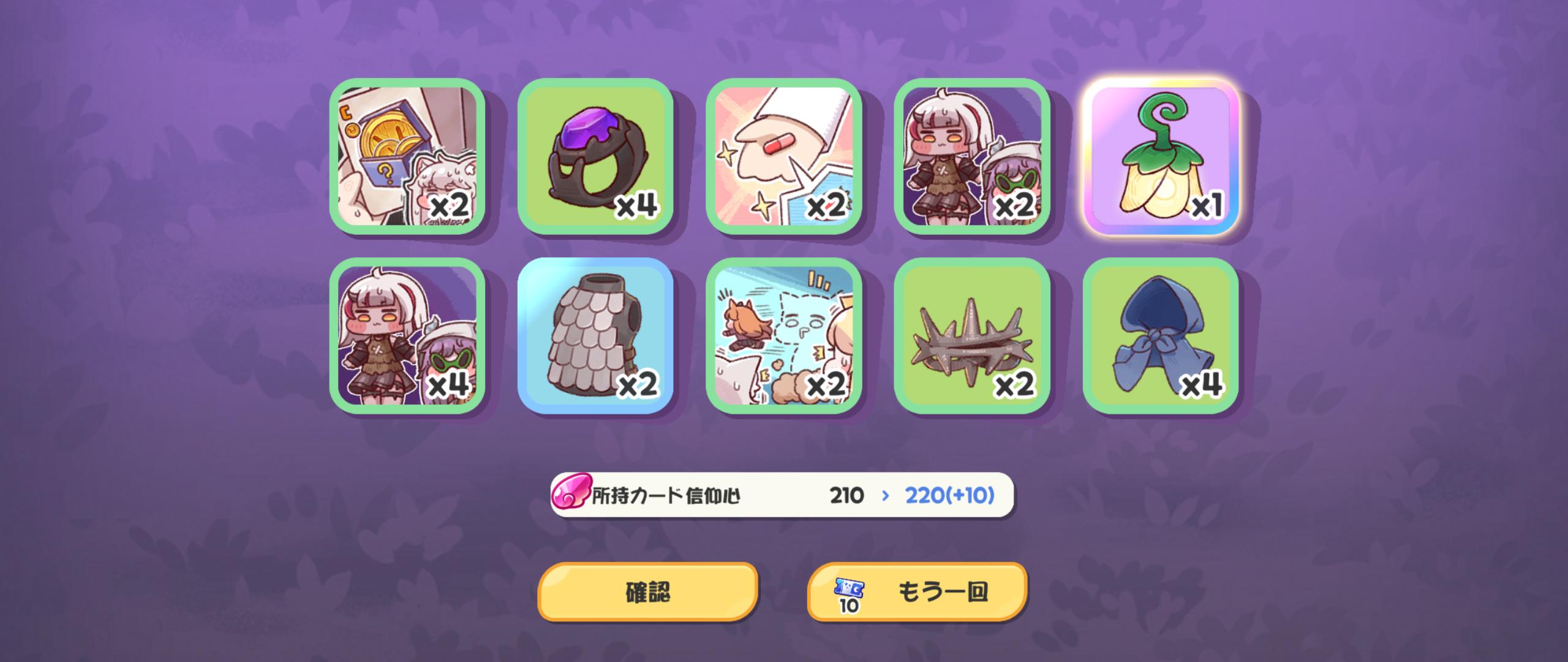Tap the x4 count on purple ring

coord(637,205)
